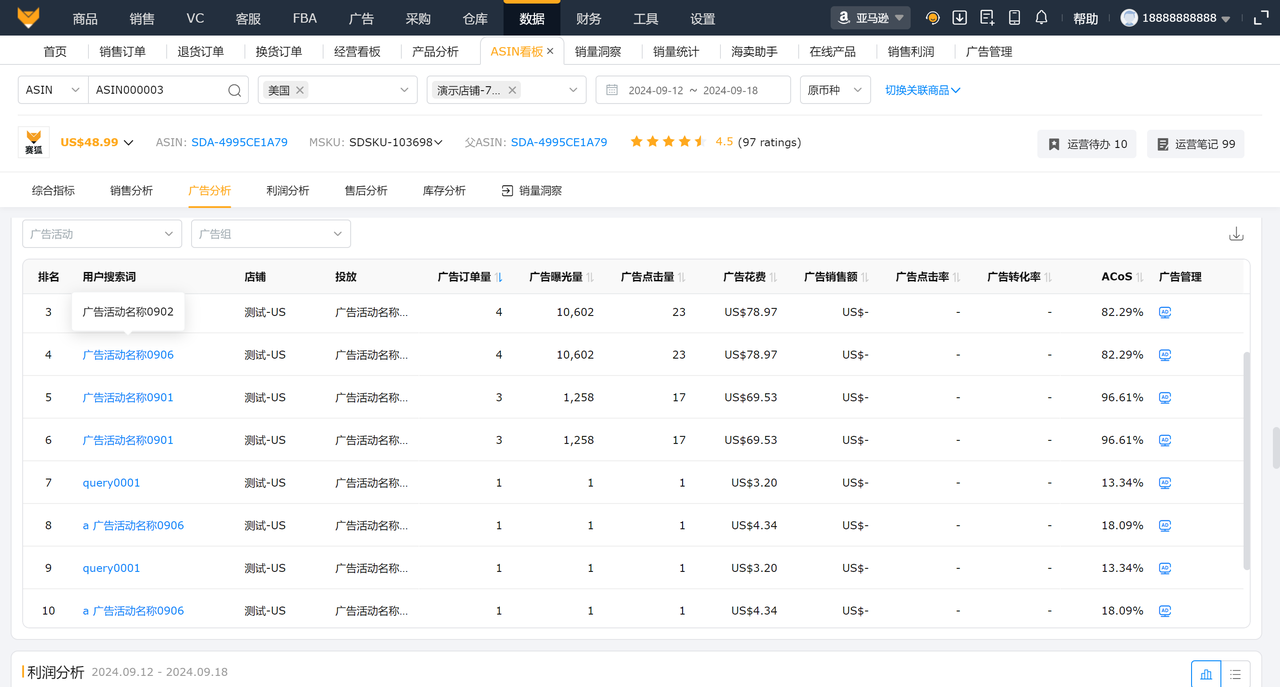Click the customer support headset icon

[x=933, y=18]
